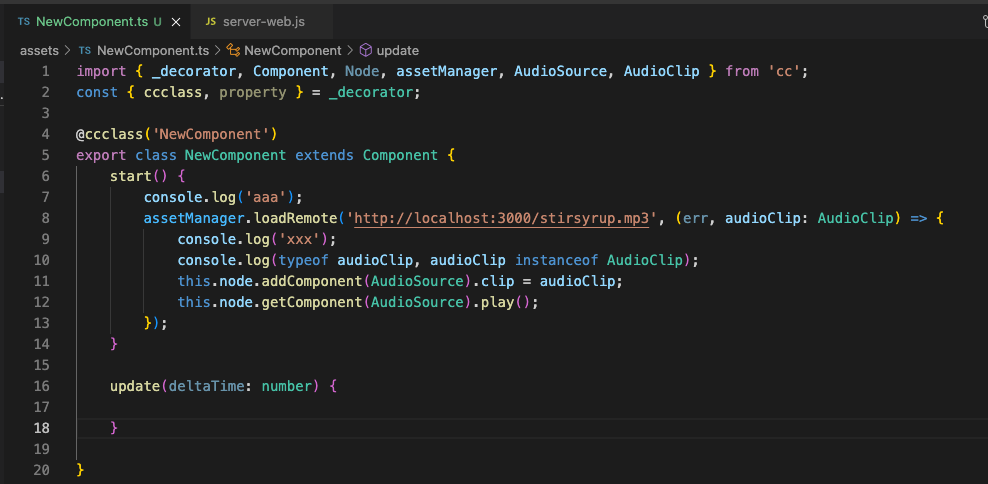Click the TS icon in the breadcrumb

[x=85, y=50]
